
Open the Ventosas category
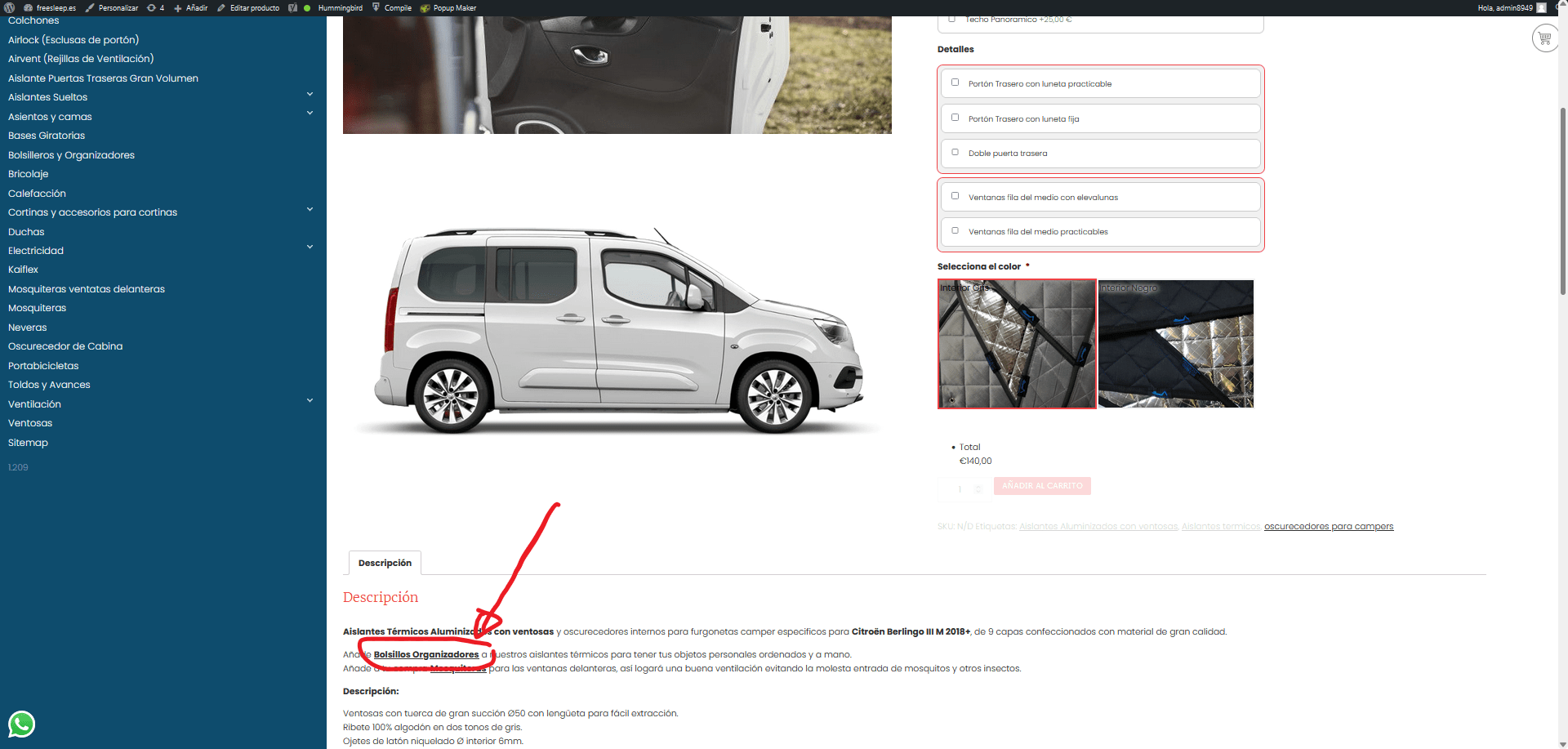[x=30, y=423]
